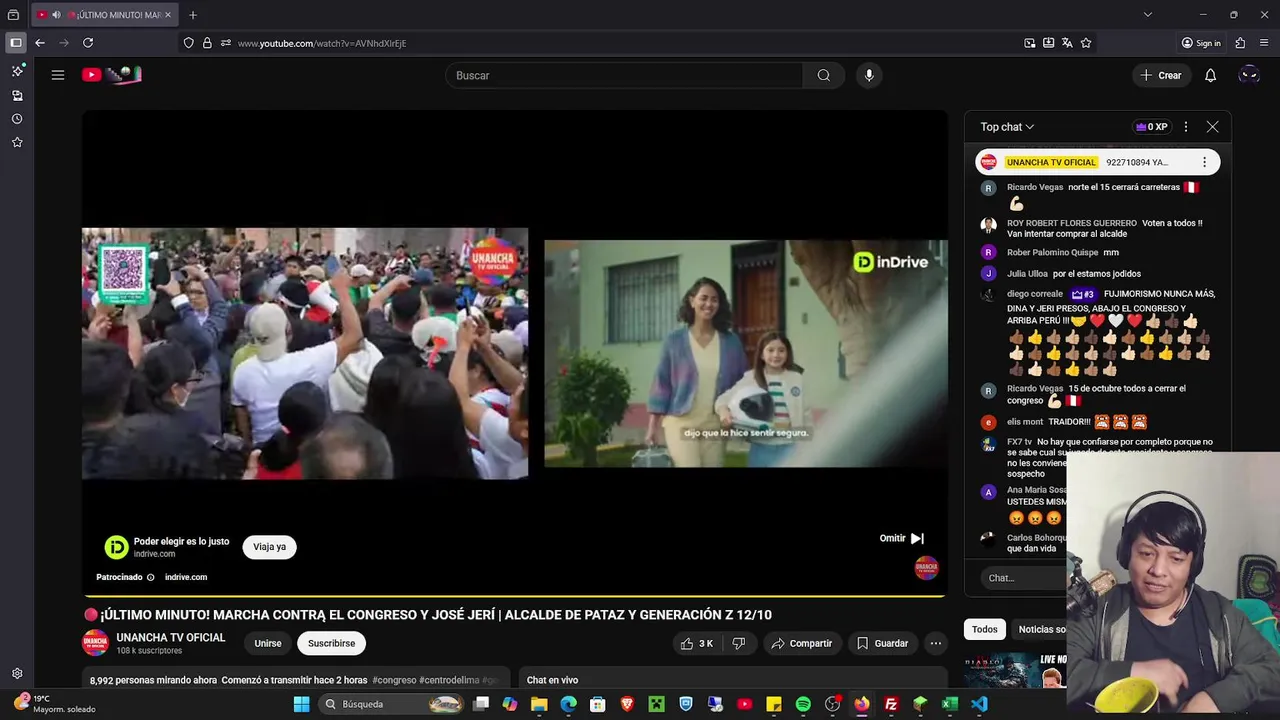Open the sponsored ad info icon

151,577
